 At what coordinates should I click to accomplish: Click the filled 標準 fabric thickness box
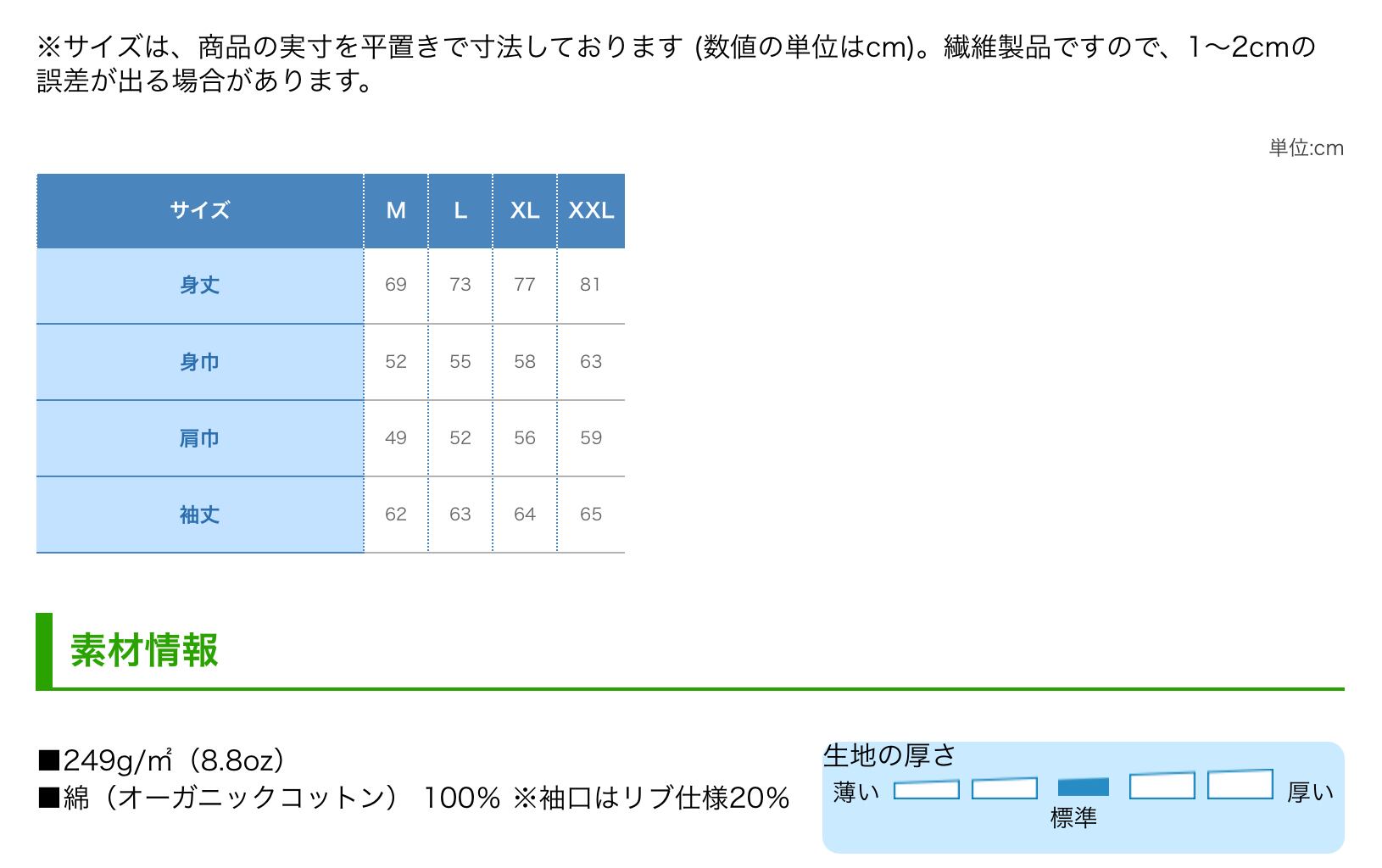1083,787
